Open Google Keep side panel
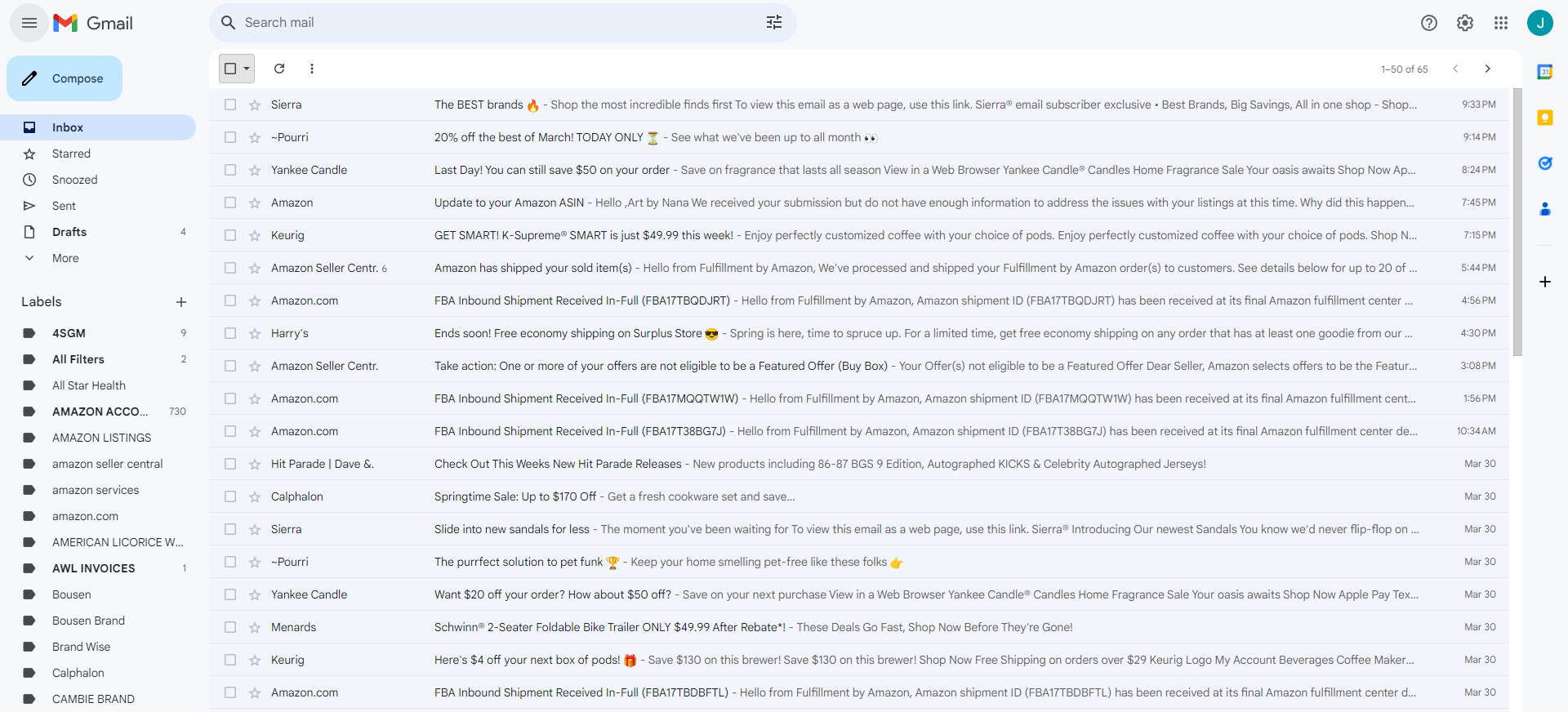The image size is (1568, 712). click(1545, 118)
